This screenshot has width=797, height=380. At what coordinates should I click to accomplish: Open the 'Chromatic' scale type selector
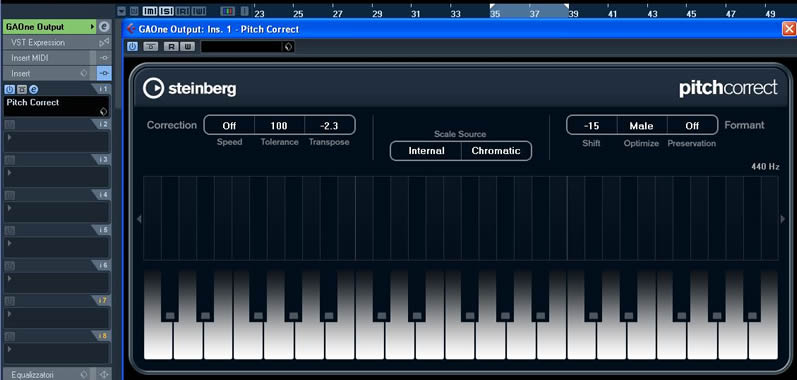tap(496, 151)
